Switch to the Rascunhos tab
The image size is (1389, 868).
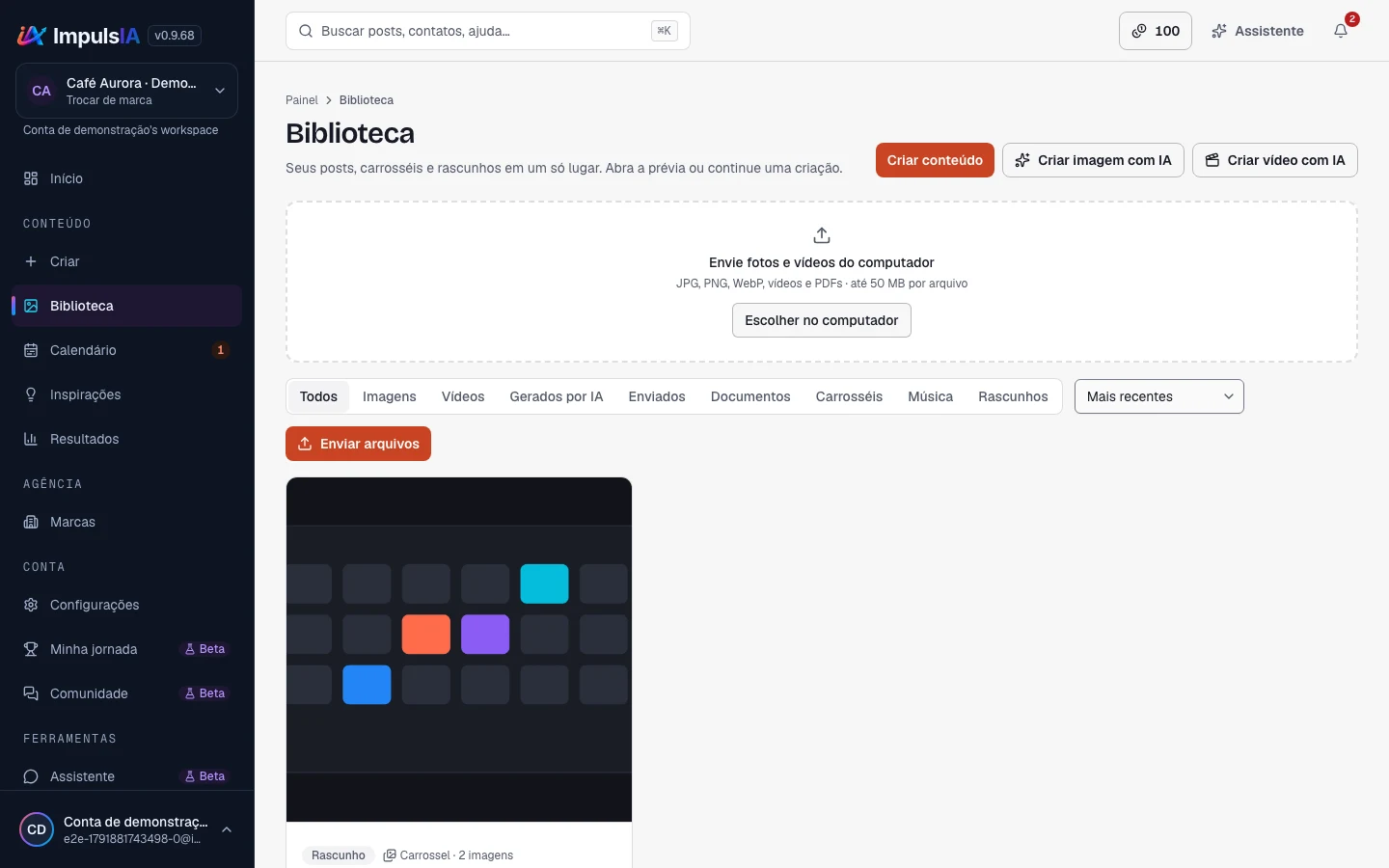click(1013, 396)
